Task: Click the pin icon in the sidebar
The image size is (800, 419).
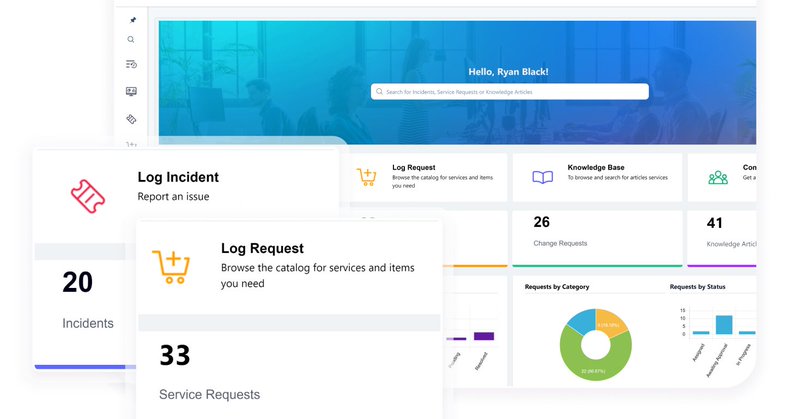Action: [133, 20]
